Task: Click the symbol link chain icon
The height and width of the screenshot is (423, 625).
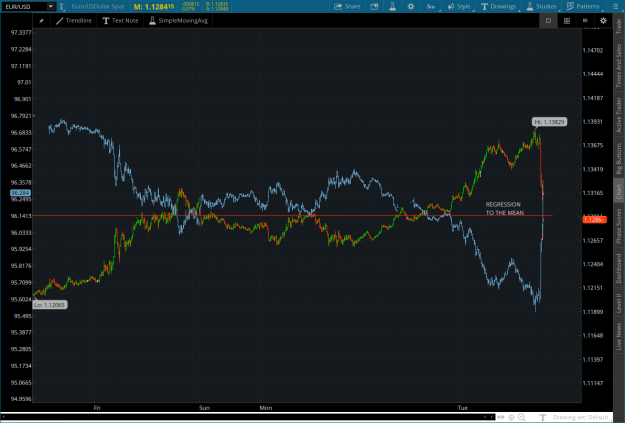Action: (x=61, y=6)
